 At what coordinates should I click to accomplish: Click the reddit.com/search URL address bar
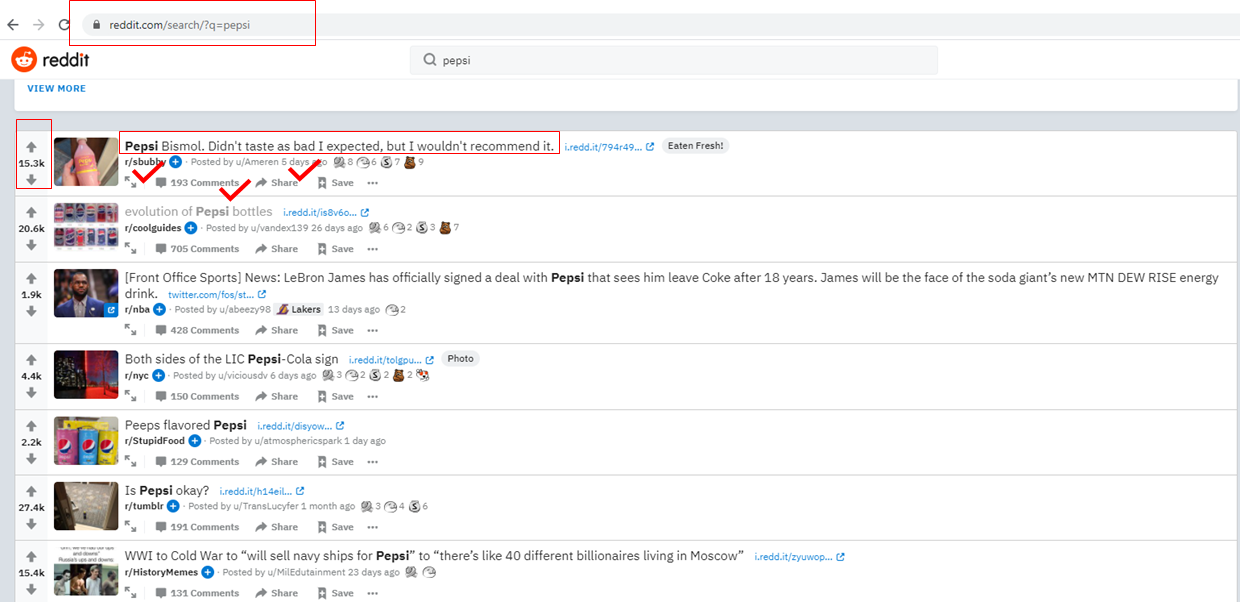[179, 25]
